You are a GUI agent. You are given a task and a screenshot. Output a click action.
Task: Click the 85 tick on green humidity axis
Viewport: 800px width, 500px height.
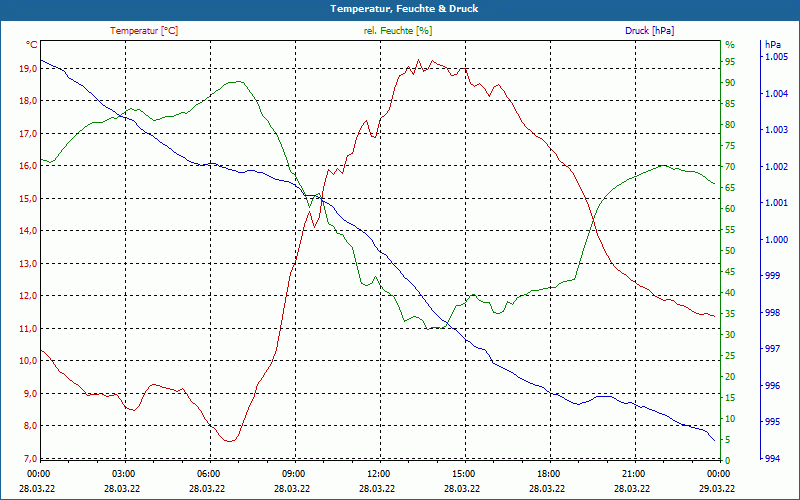pos(730,104)
